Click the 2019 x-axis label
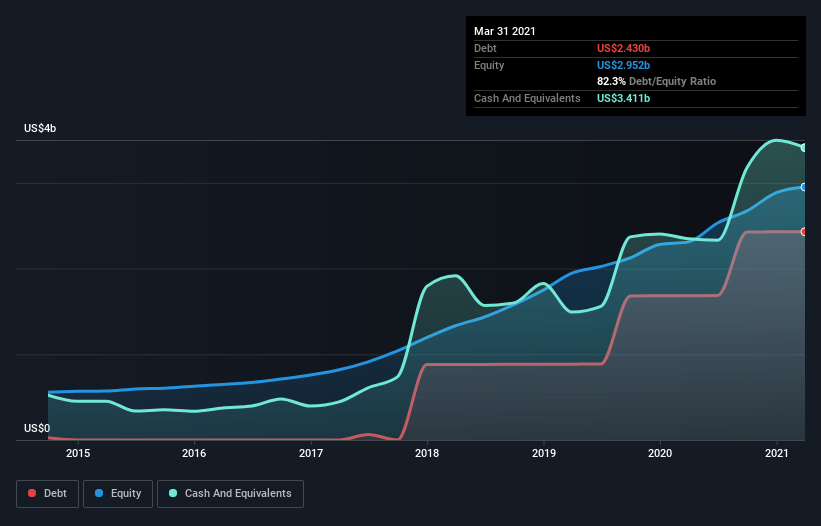This screenshot has width=821, height=526. [x=544, y=453]
